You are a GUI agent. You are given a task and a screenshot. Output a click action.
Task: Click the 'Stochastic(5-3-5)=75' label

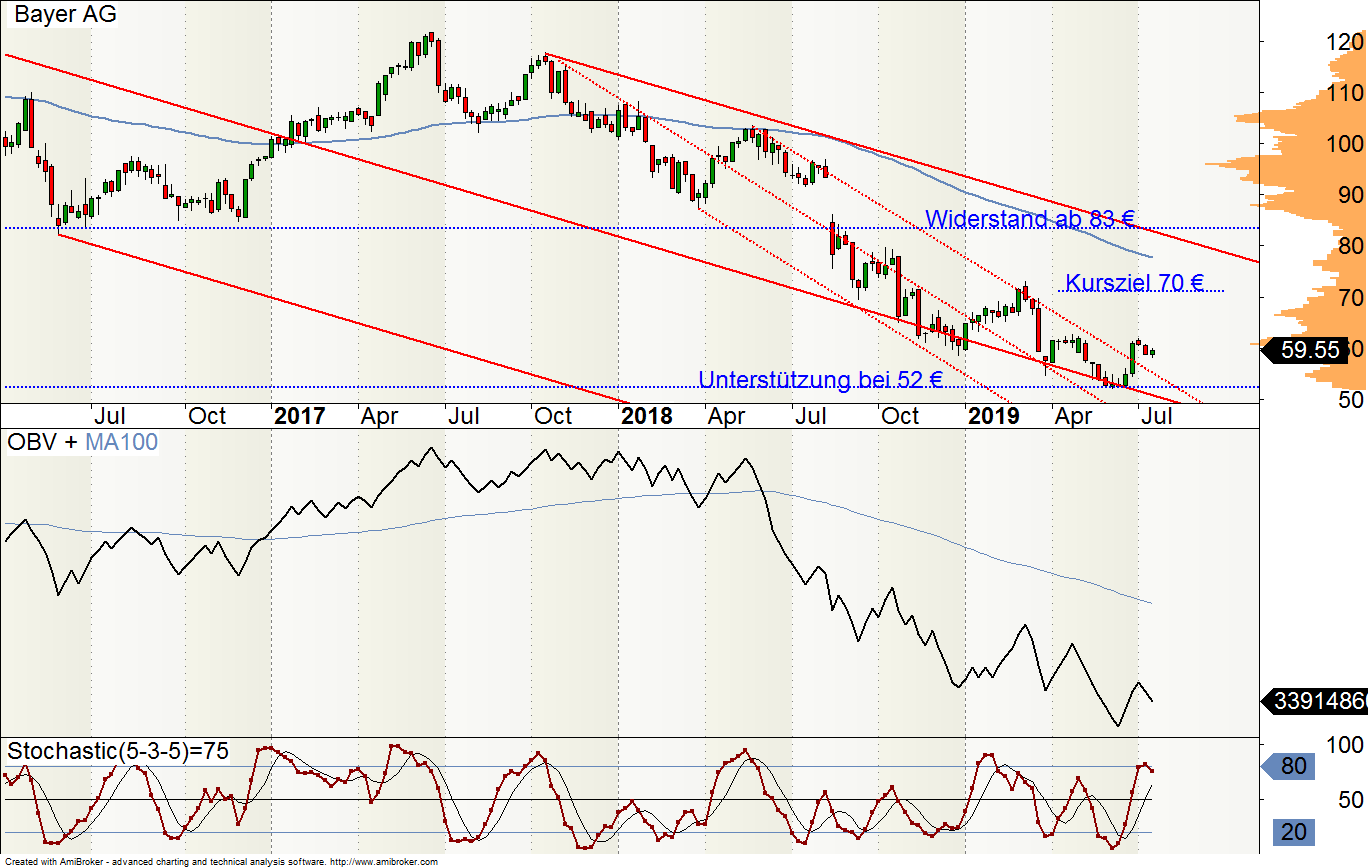pos(117,751)
